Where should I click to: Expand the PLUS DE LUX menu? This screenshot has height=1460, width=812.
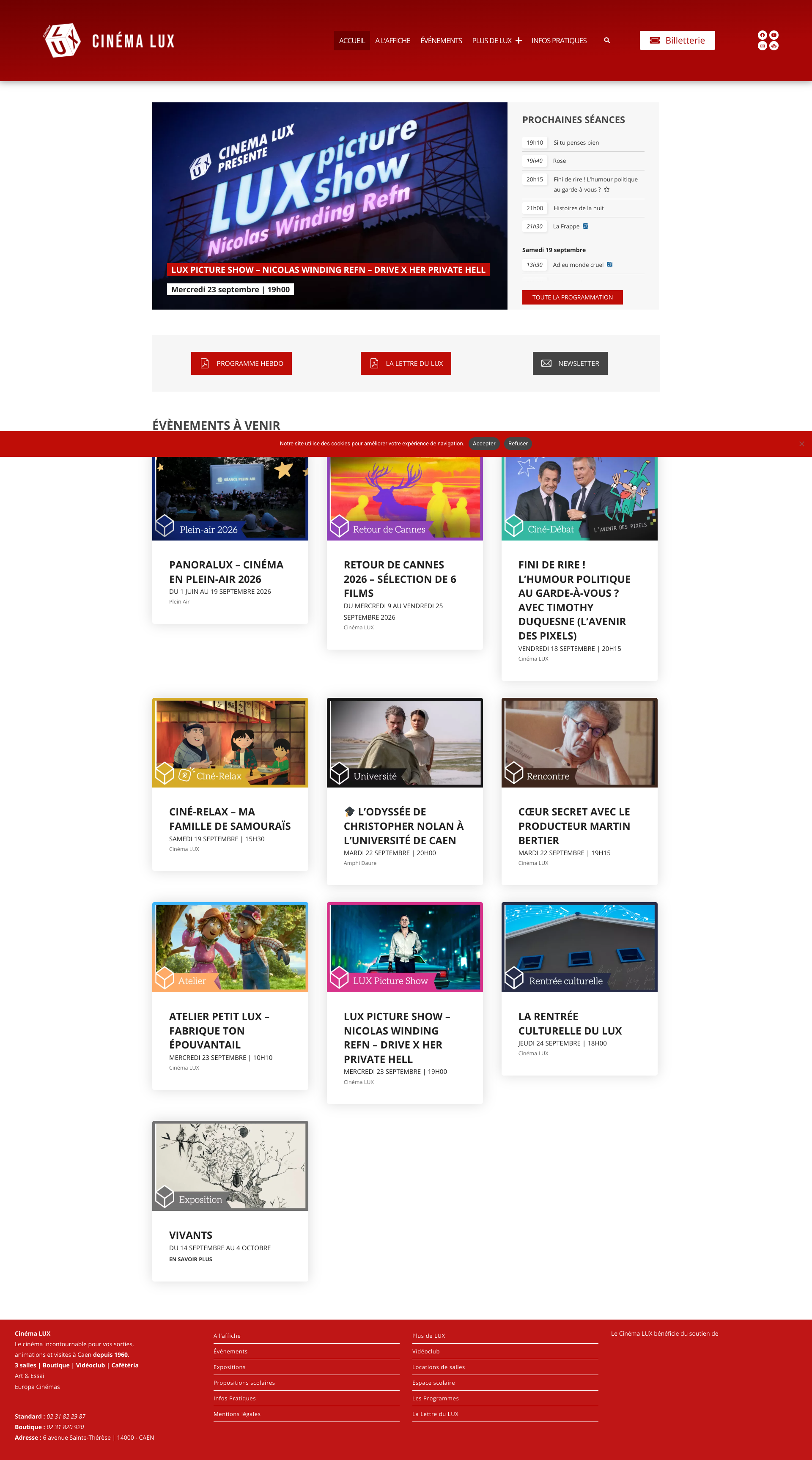(x=497, y=40)
